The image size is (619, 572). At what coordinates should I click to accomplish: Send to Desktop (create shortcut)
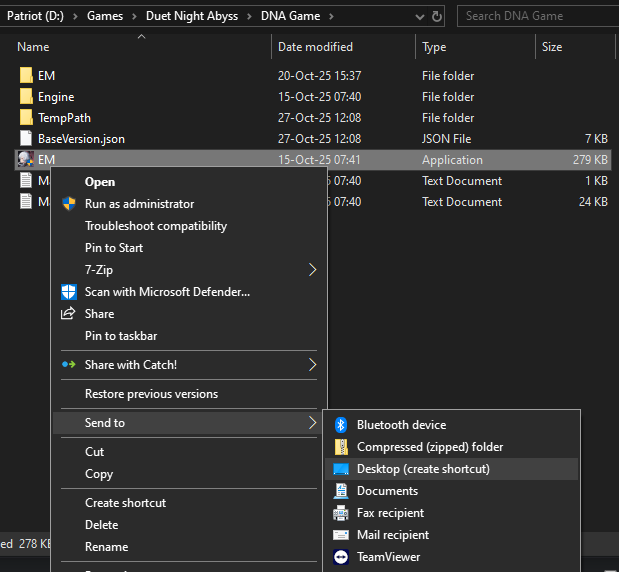point(423,469)
